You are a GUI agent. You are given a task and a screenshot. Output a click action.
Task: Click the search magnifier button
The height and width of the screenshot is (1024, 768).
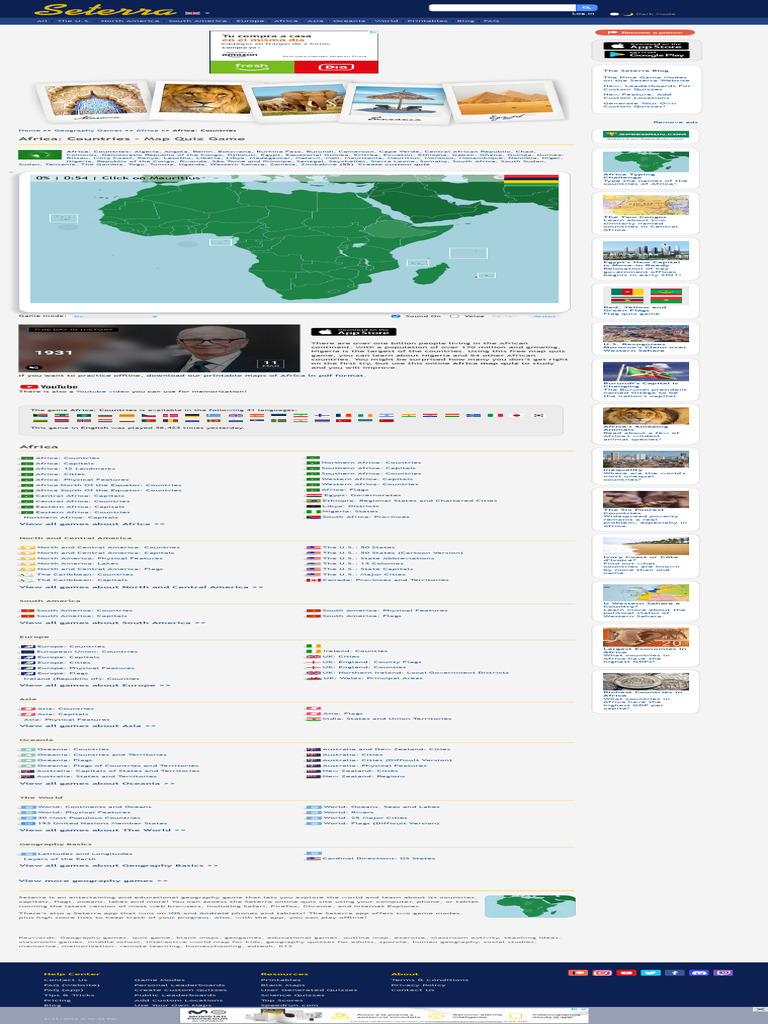[x=586, y=7]
